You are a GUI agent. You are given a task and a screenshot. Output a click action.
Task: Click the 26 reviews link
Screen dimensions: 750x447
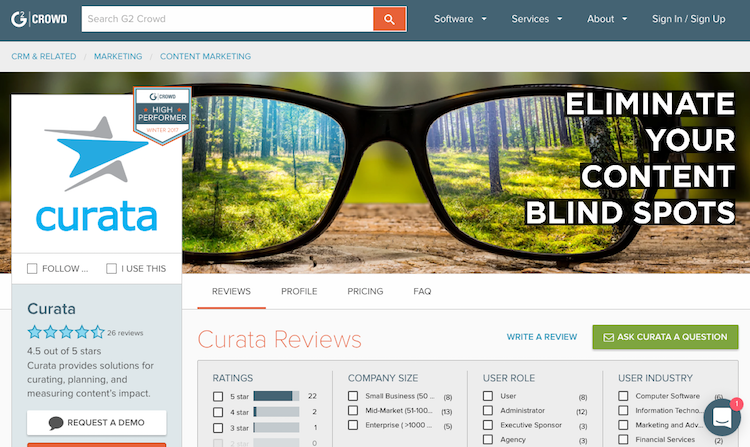point(125,333)
